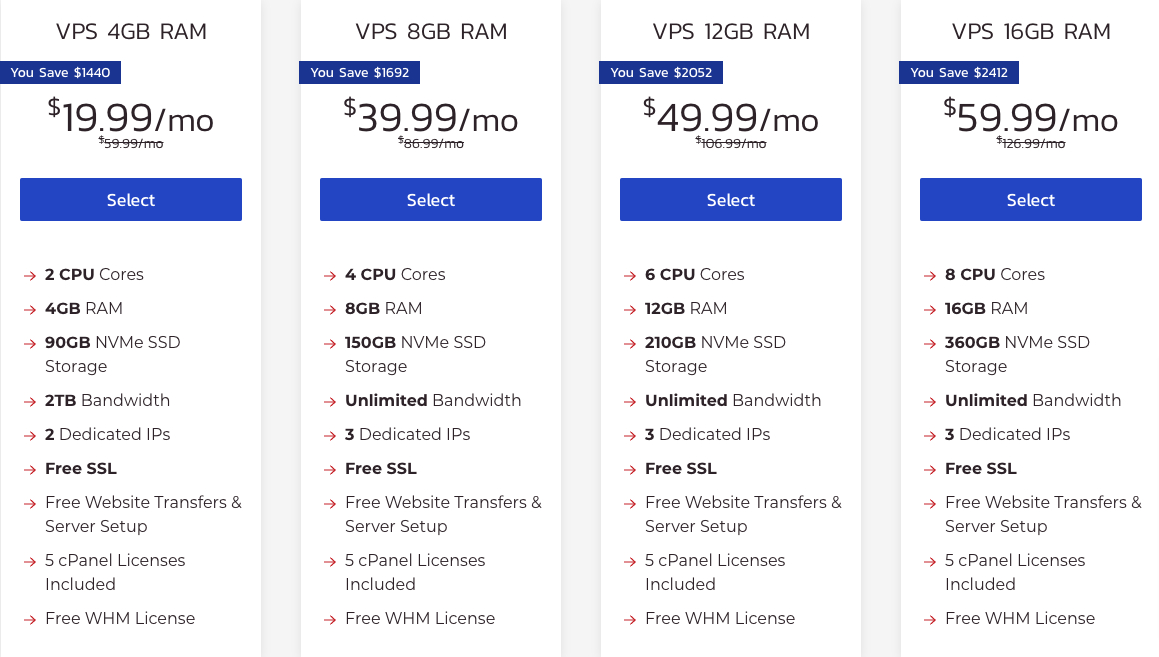Click the You Save $1440 badge

61,71
